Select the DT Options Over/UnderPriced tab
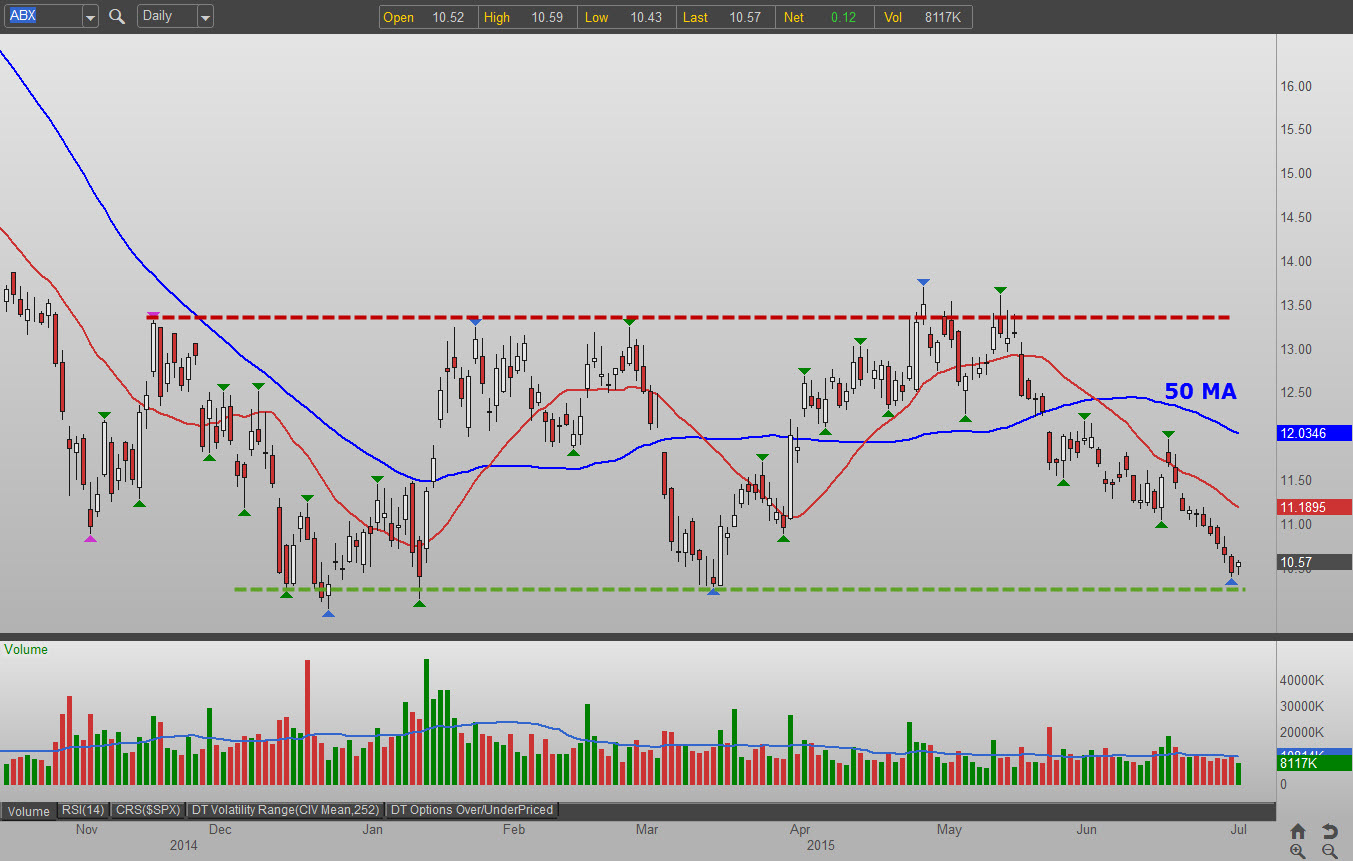 [x=471, y=810]
